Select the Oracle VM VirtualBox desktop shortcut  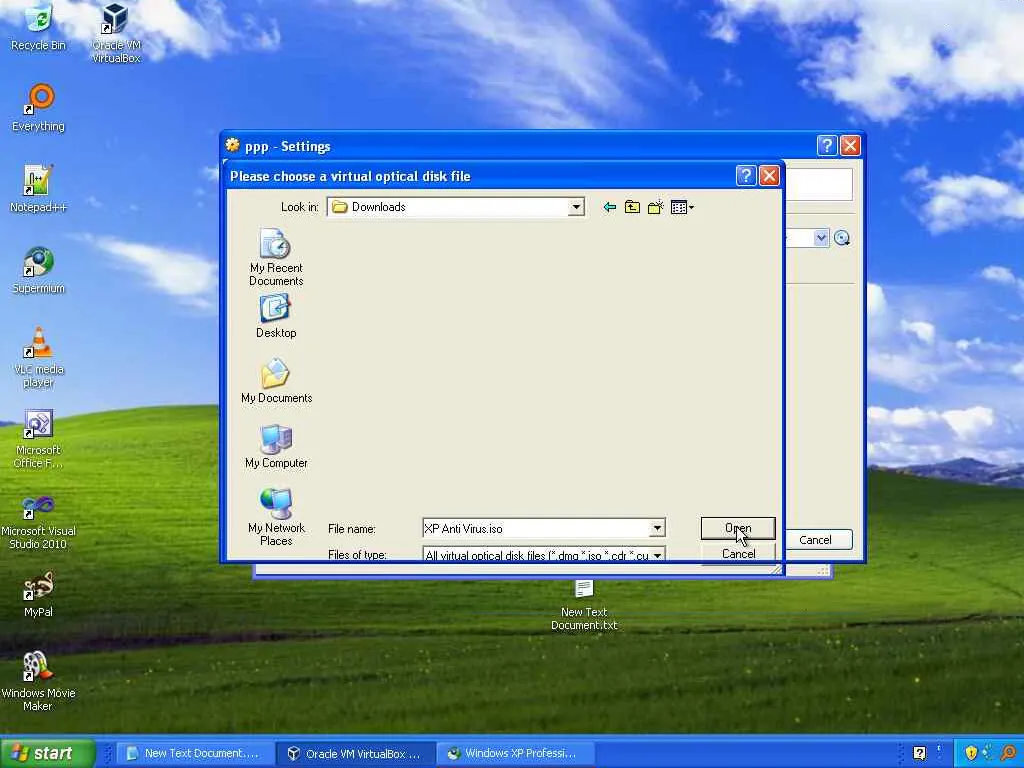pyautogui.click(x=116, y=33)
